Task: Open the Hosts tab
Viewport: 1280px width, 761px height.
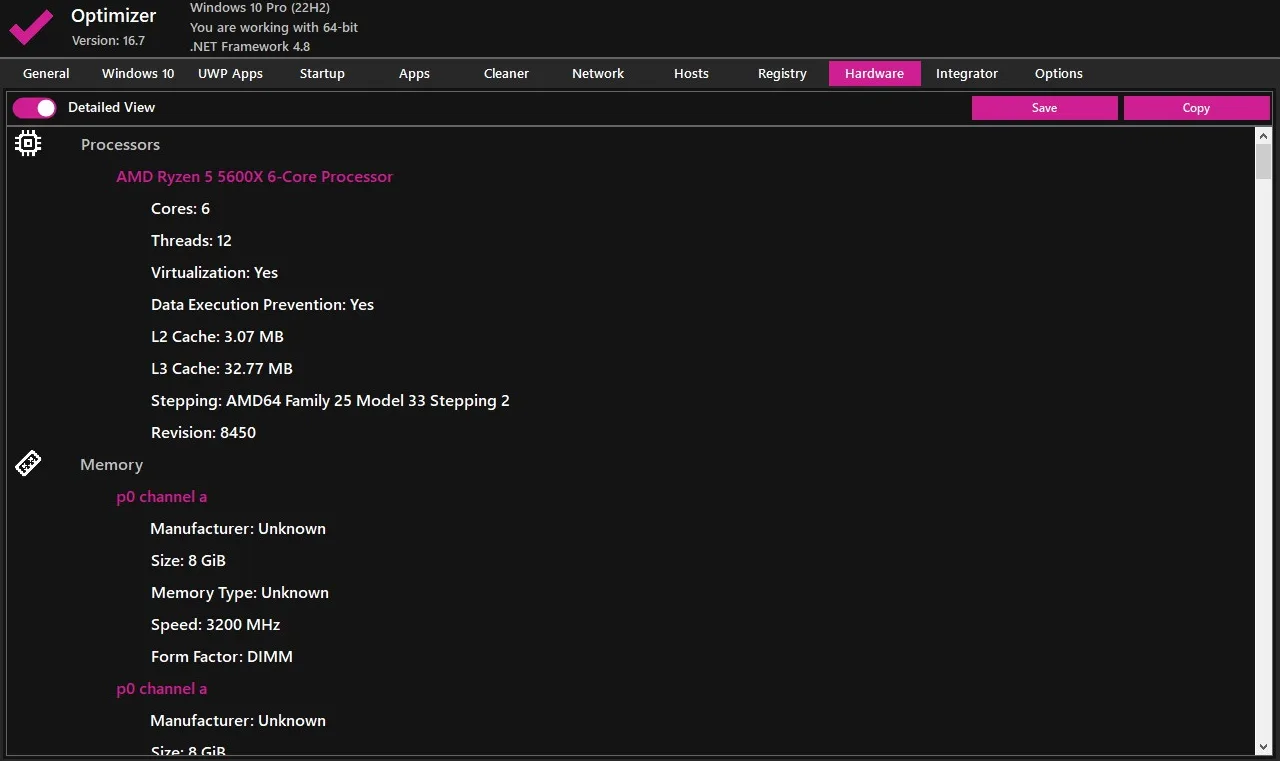Action: 691,73
